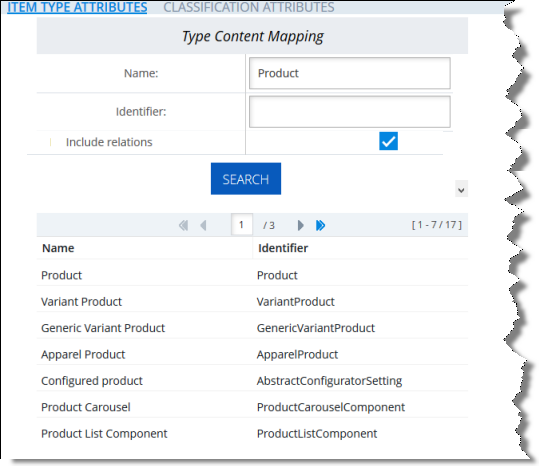Go to previous results page
The height and width of the screenshot is (469, 539).
(x=203, y=225)
